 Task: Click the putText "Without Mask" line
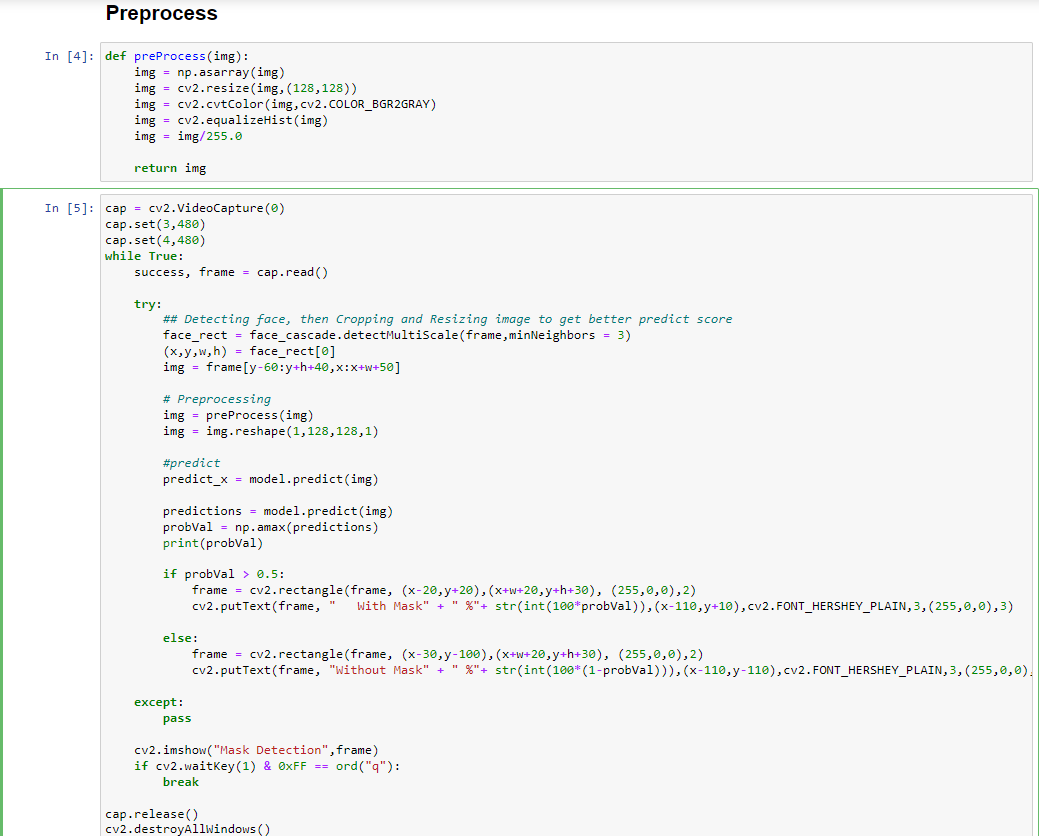612,670
